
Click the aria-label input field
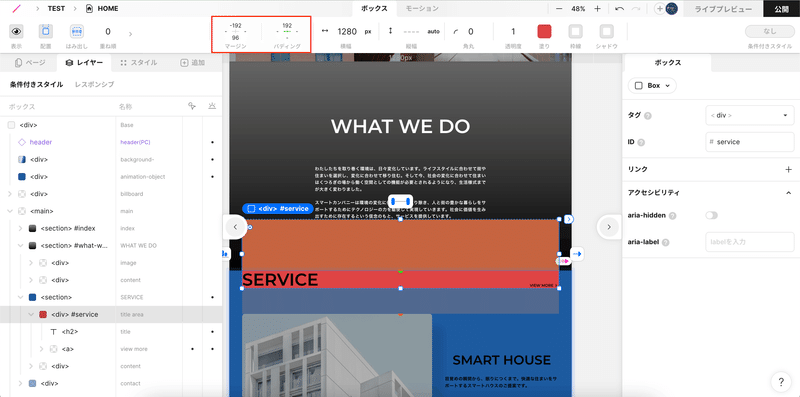[749, 242]
